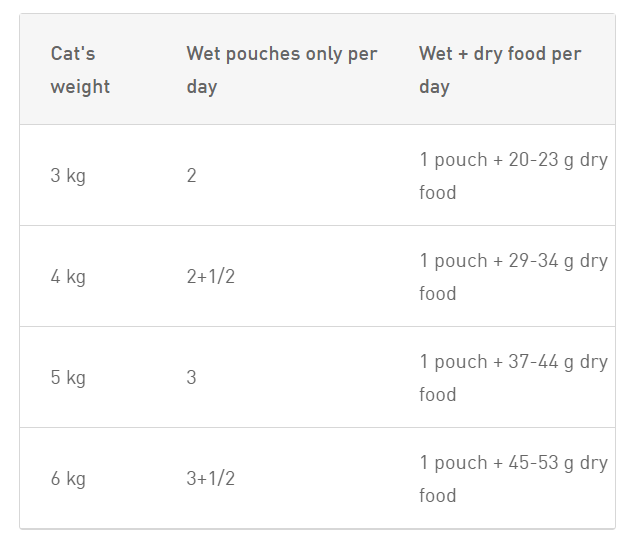Click the "Cat's weight" column header
637x548 pixels.
[80, 70]
